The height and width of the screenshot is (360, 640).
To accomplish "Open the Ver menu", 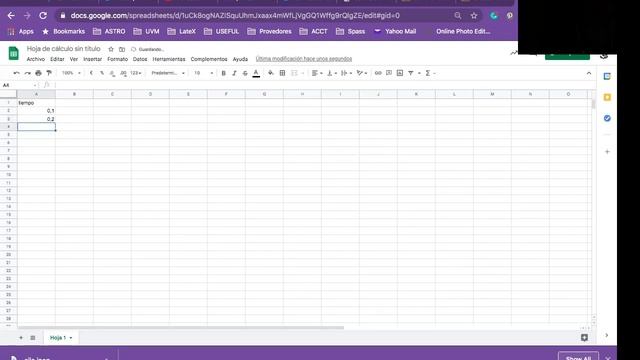I will pyautogui.click(x=74, y=59).
